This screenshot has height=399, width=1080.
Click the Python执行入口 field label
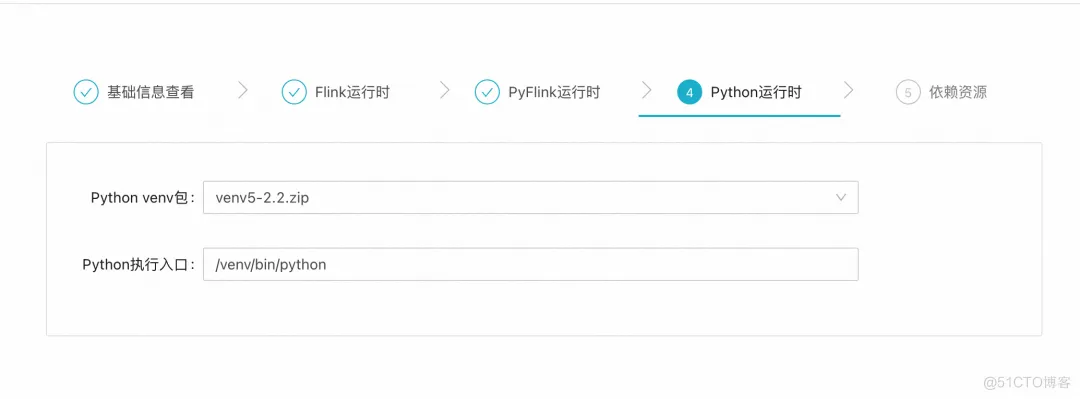(x=140, y=265)
